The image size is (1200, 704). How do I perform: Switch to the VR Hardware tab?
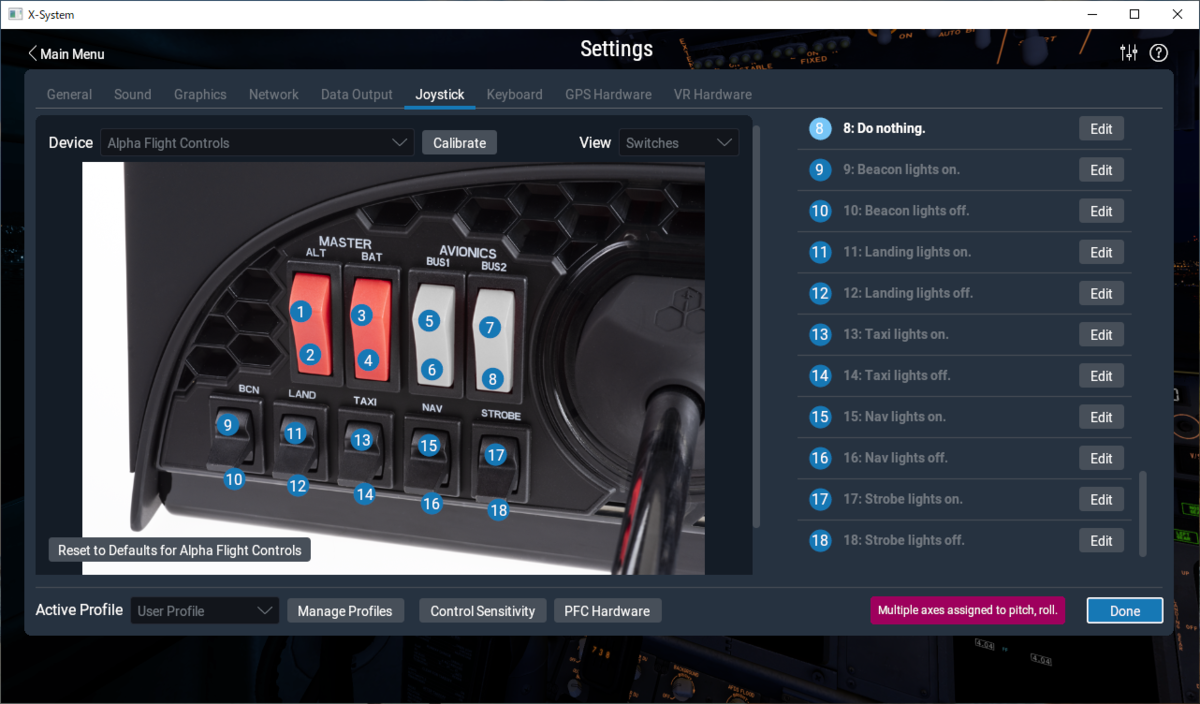pyautogui.click(x=713, y=94)
